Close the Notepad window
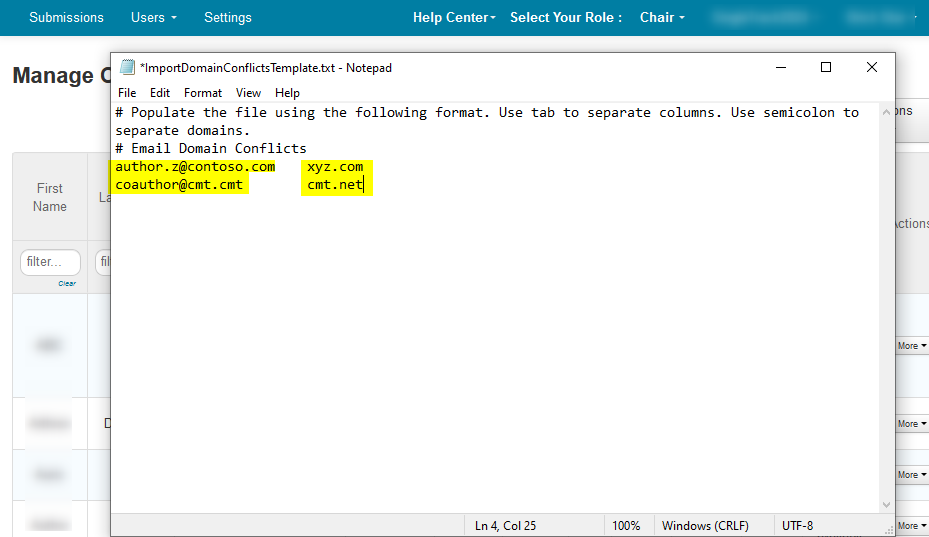 tap(872, 67)
